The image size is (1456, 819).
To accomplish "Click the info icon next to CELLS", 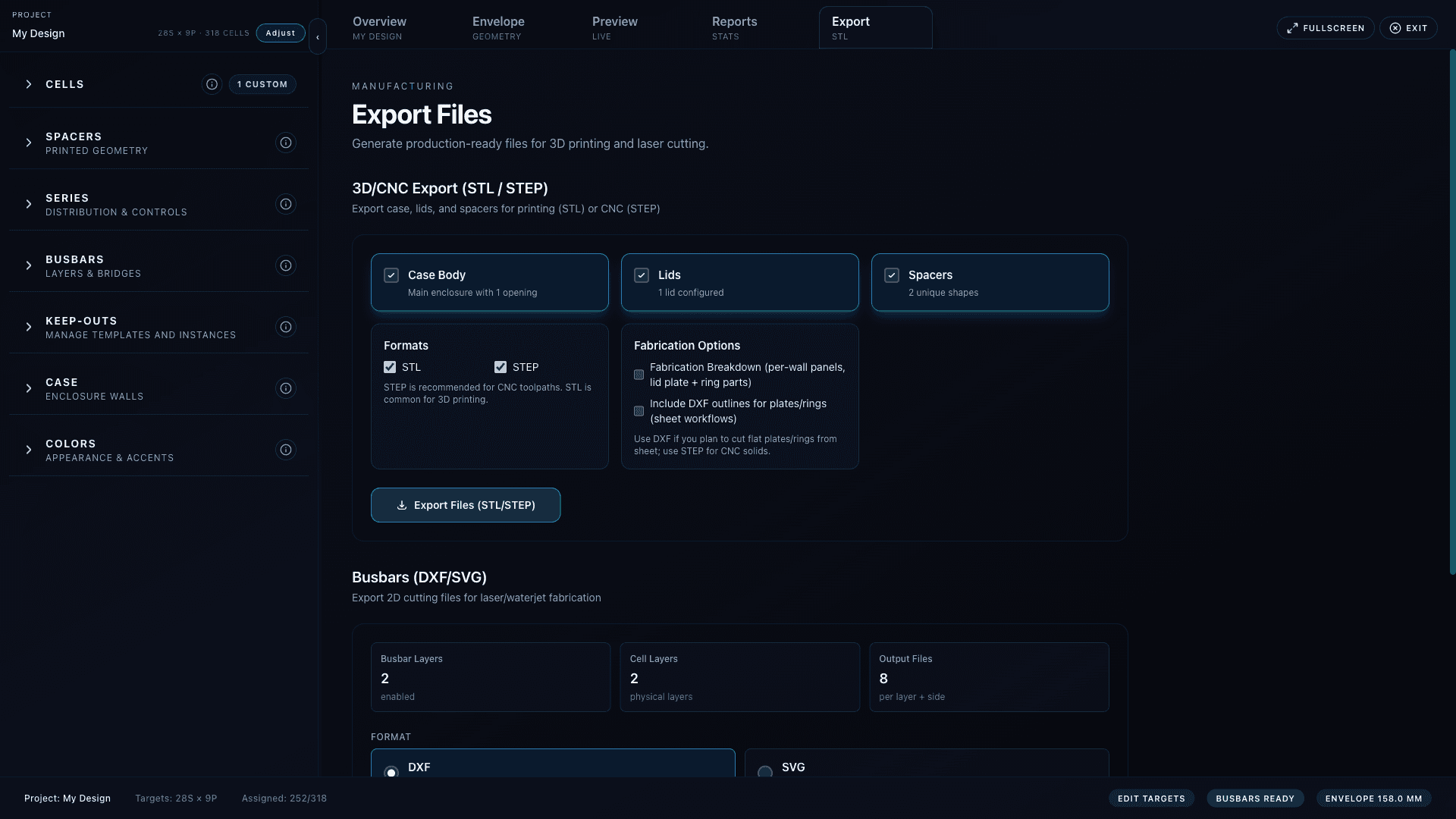I will click(x=212, y=84).
